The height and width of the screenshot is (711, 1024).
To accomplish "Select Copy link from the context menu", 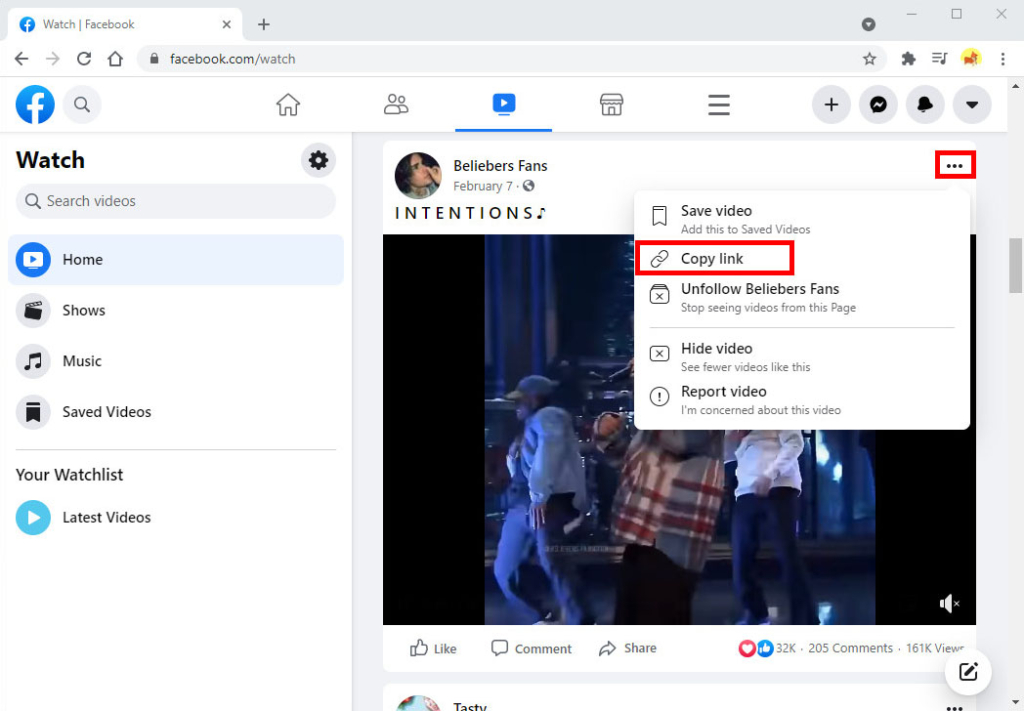I will tap(712, 258).
